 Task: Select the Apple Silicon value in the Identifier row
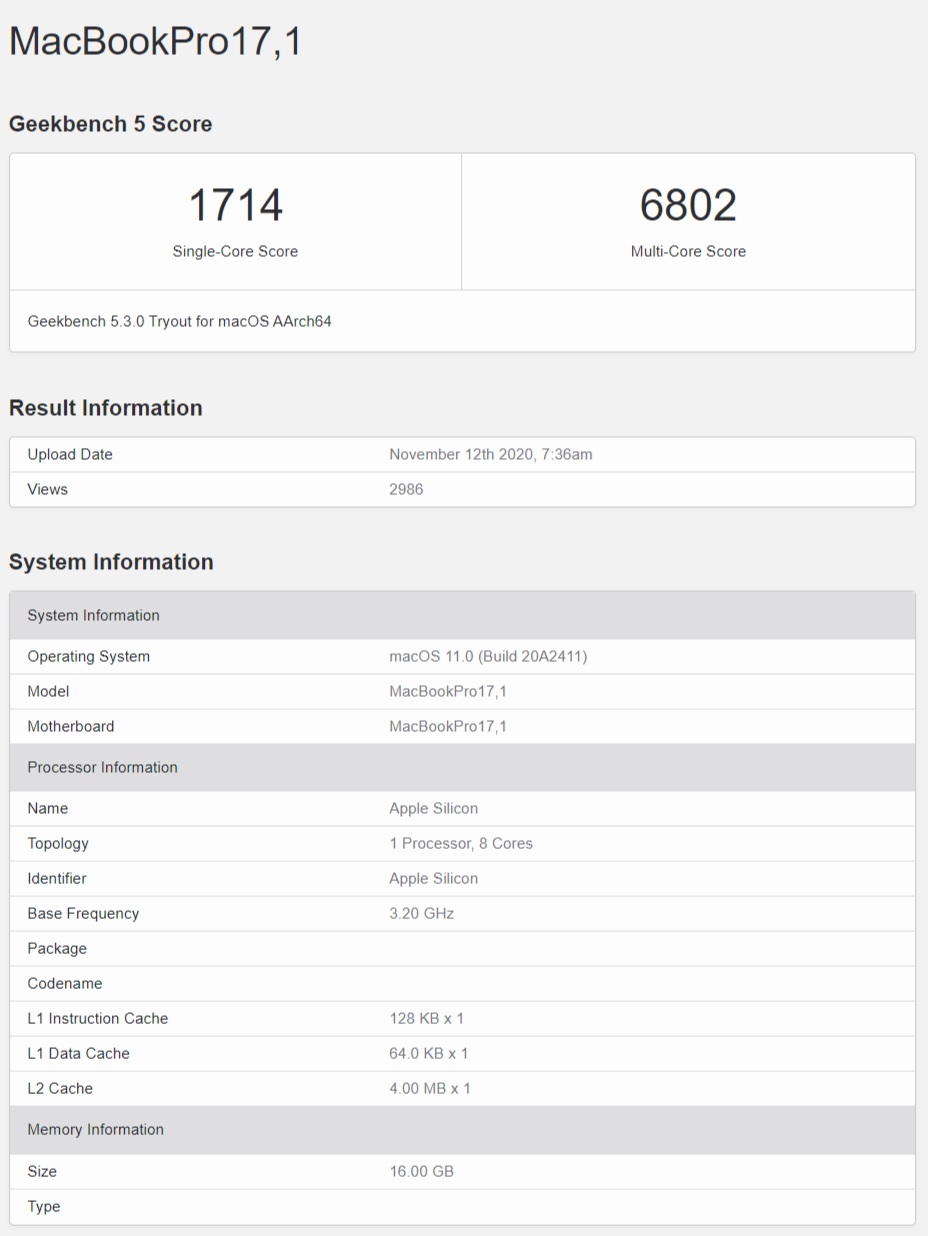(x=434, y=878)
